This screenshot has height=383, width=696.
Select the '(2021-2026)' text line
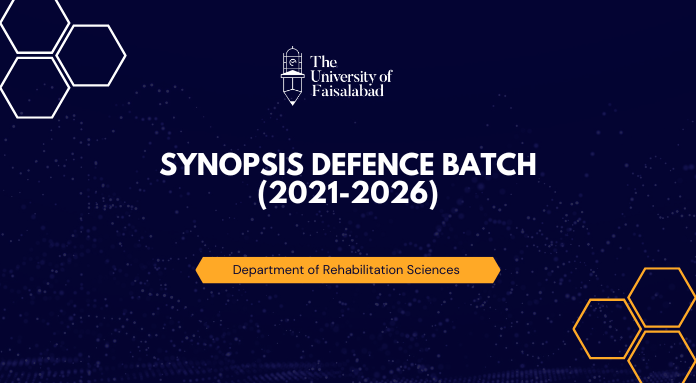click(x=348, y=195)
